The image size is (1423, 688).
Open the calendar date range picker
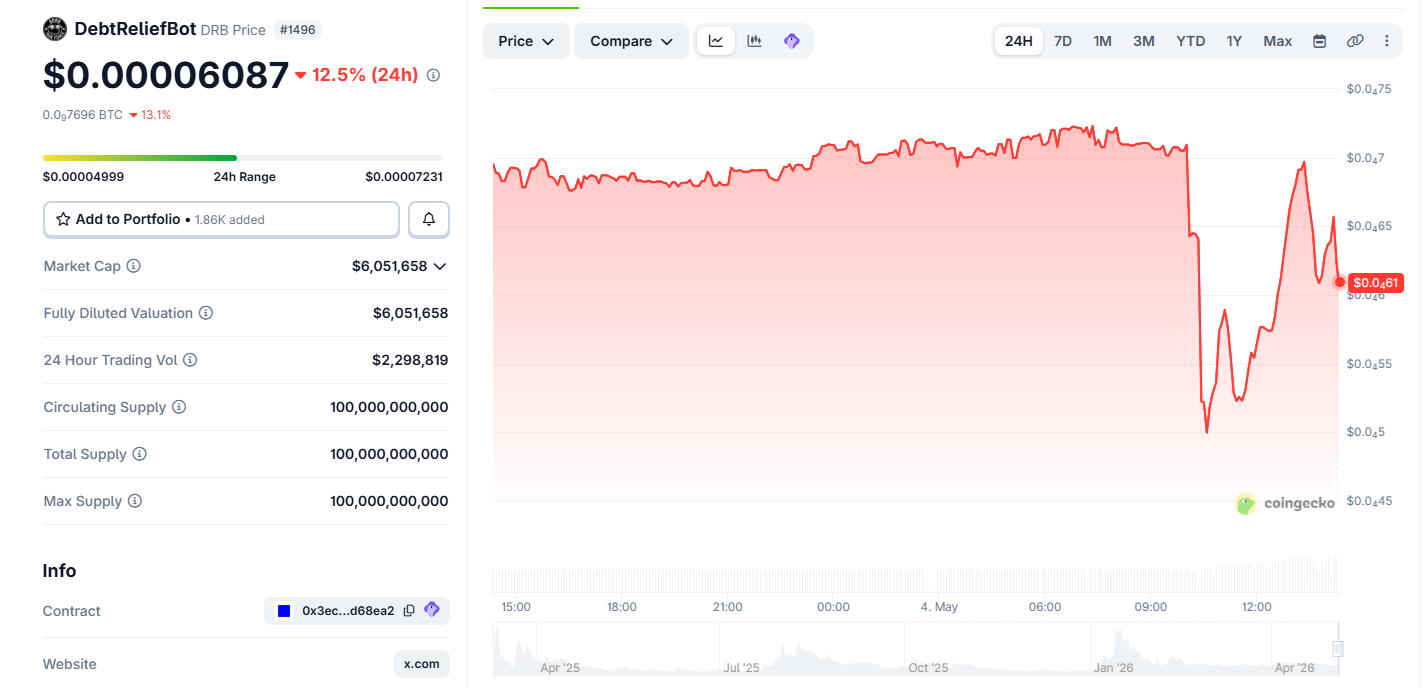coord(1319,41)
